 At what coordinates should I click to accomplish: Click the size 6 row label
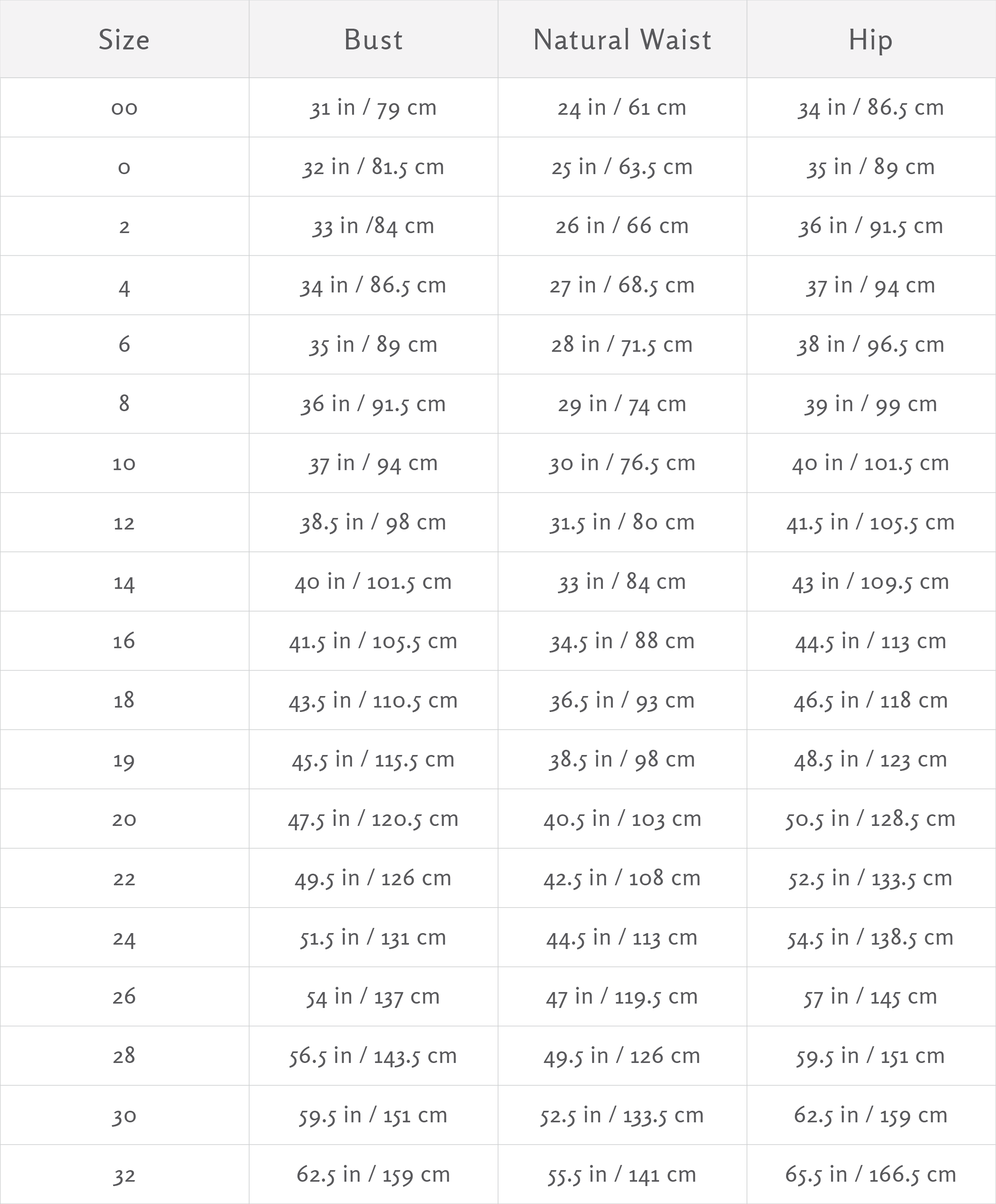pos(124,345)
